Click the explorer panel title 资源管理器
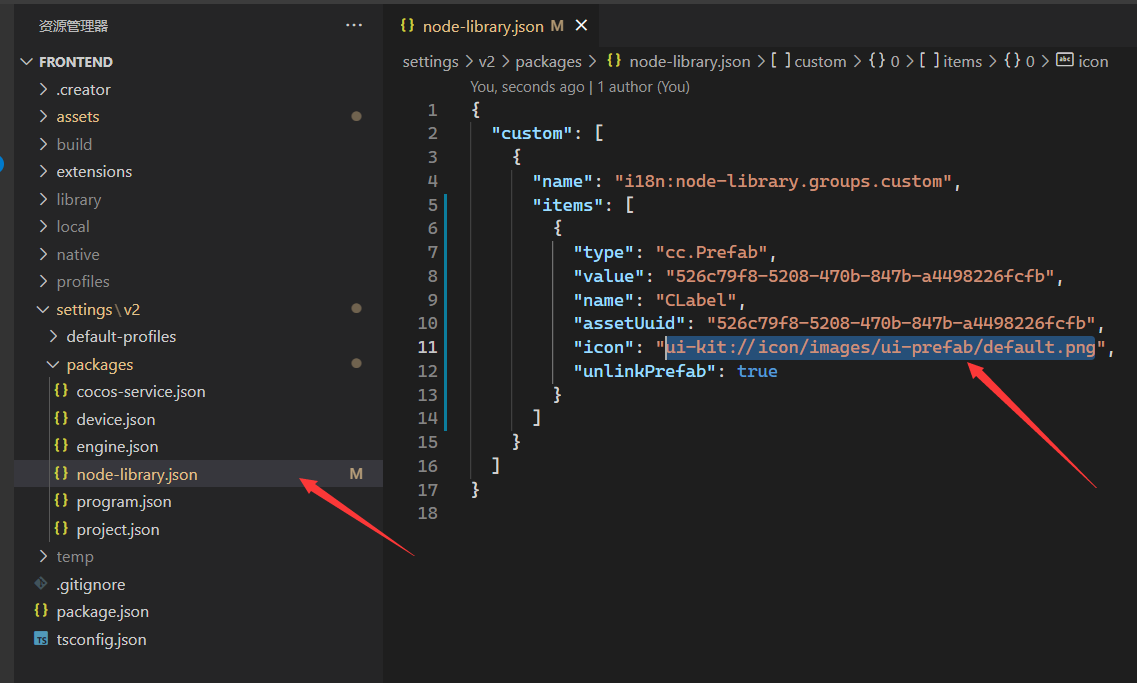 pyautogui.click(x=73, y=26)
